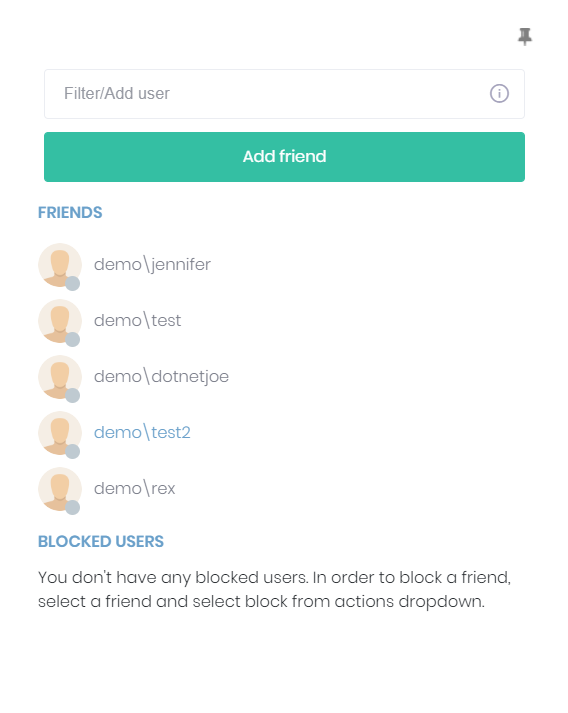Choose friend demo\rex by name
Viewport: 568px width, 713px height.
(135, 488)
